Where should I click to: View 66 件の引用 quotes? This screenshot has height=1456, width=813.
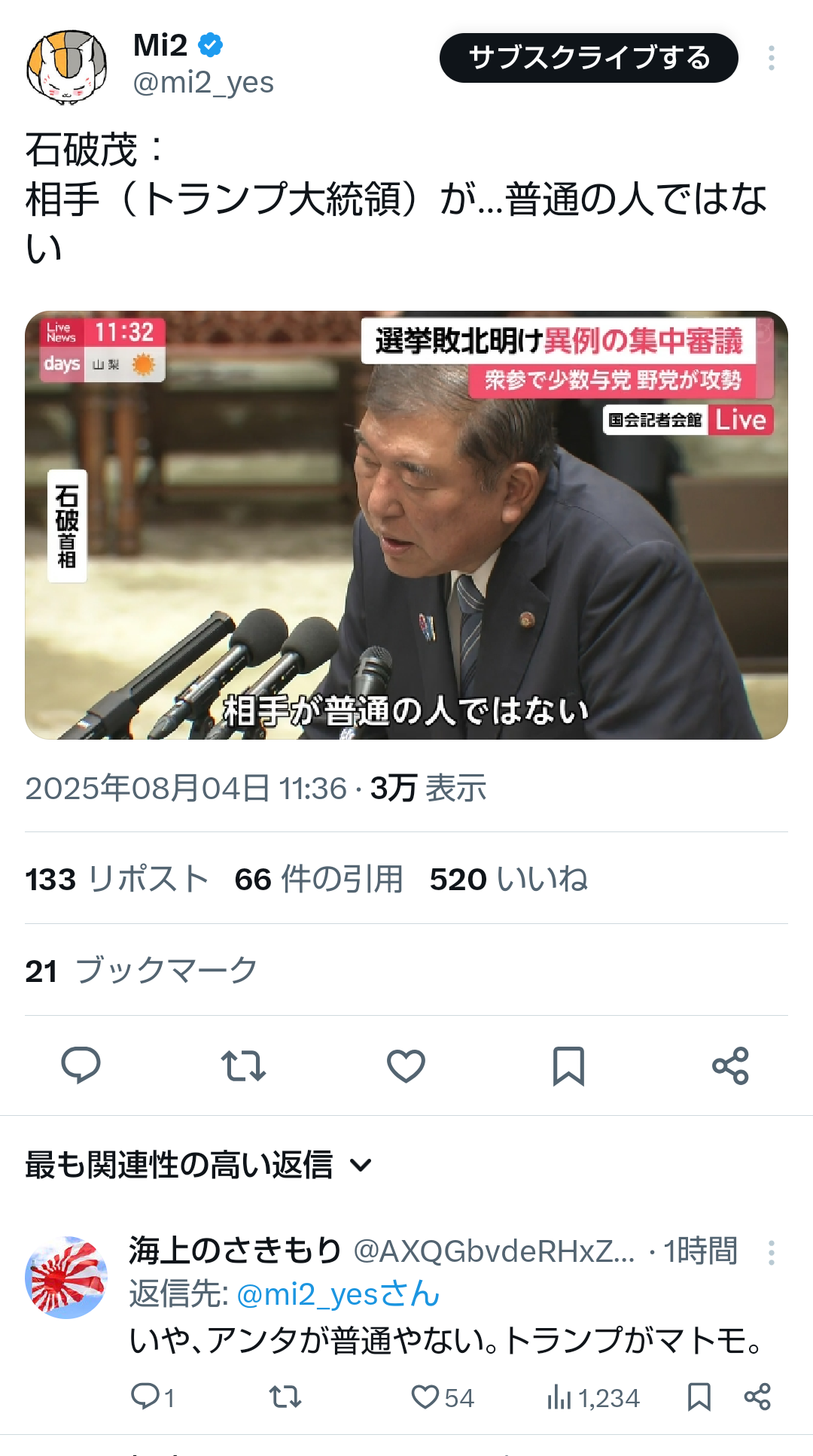tap(318, 879)
